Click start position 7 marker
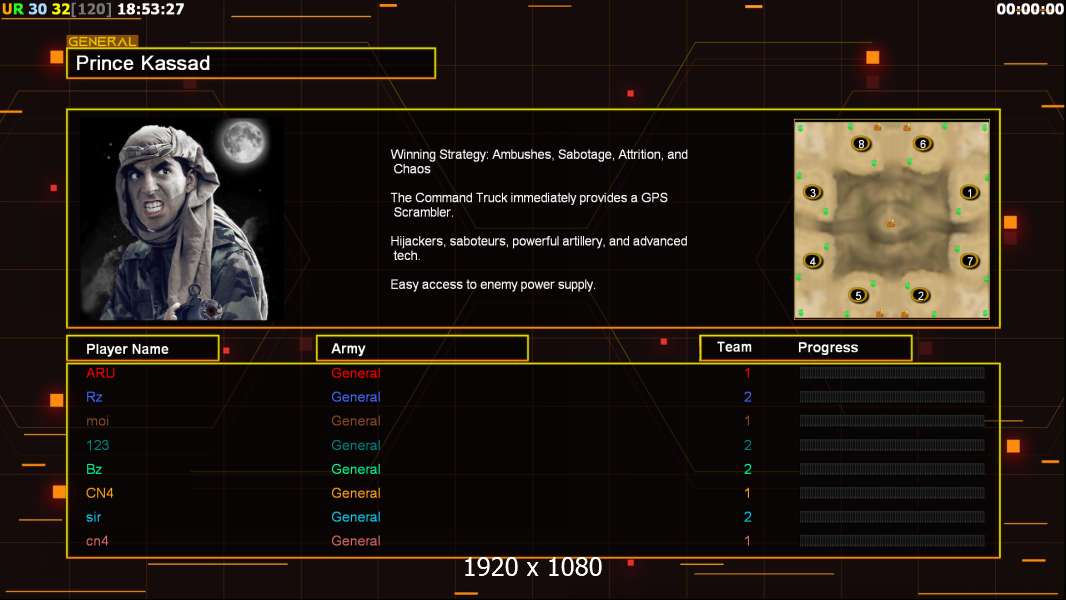 [x=969, y=261]
